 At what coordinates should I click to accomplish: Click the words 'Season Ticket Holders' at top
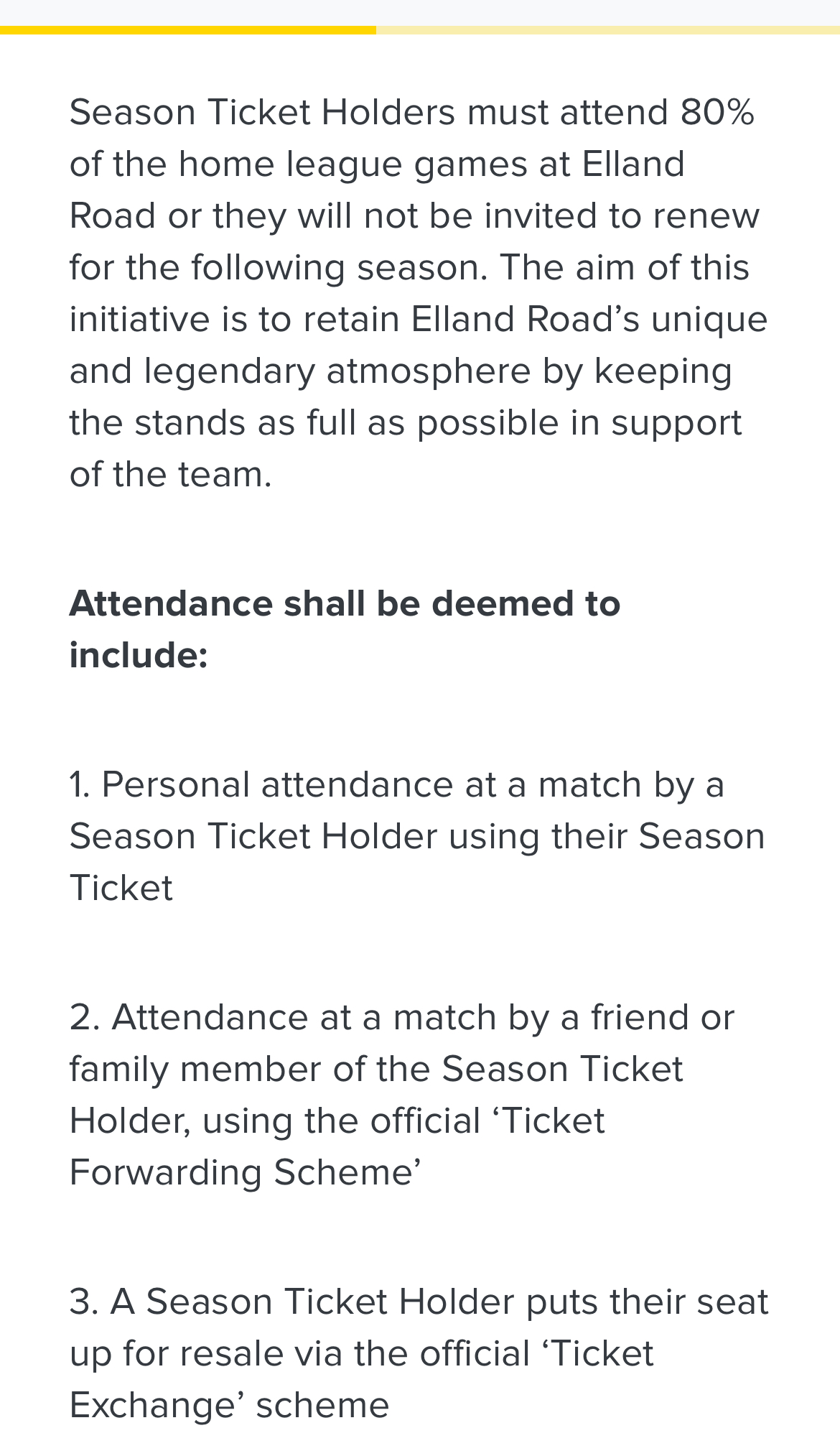[x=262, y=113]
